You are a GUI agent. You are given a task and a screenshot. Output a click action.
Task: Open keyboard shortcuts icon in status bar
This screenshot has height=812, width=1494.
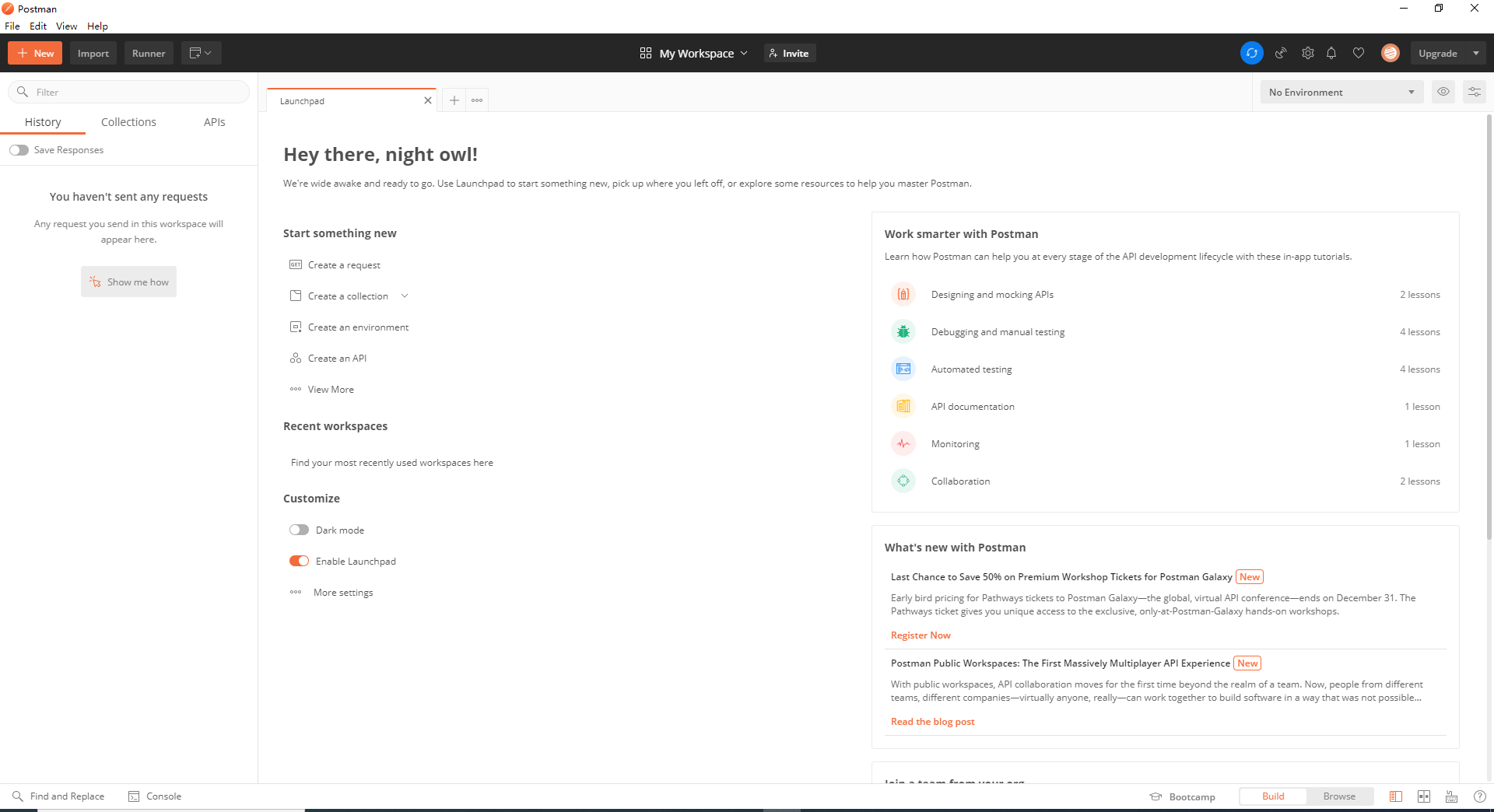pyautogui.click(x=1451, y=796)
